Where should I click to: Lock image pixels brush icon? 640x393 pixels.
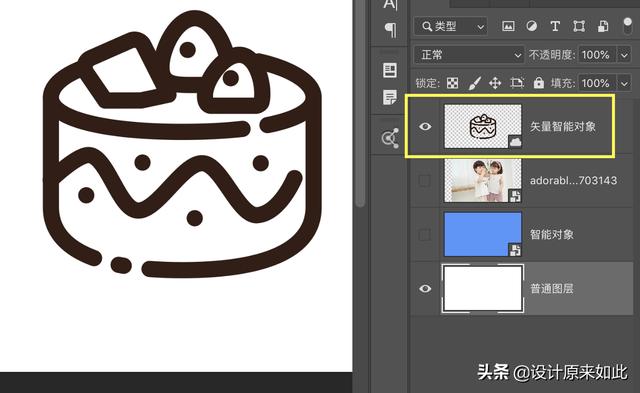(x=474, y=83)
